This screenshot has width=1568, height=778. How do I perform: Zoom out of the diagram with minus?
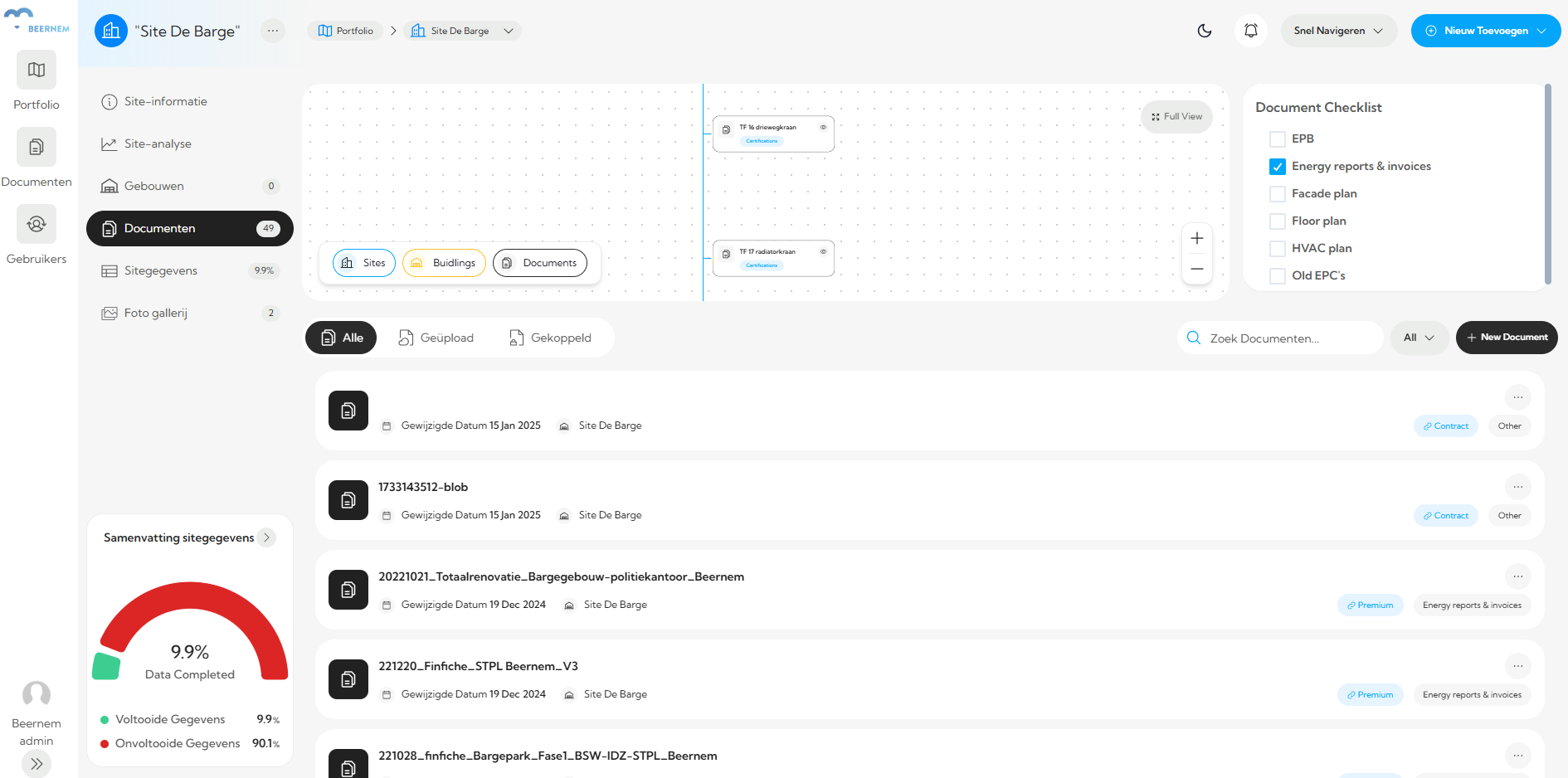coord(1196,269)
